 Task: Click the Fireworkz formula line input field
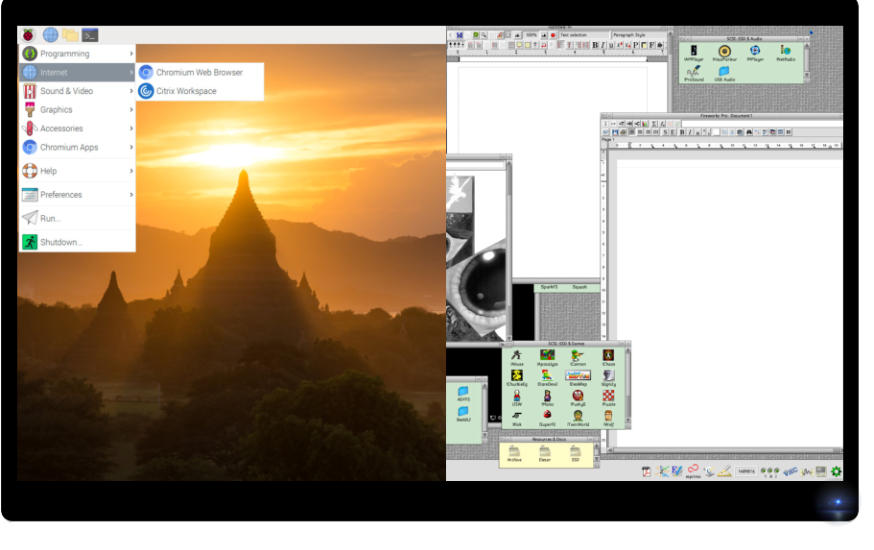[761, 124]
